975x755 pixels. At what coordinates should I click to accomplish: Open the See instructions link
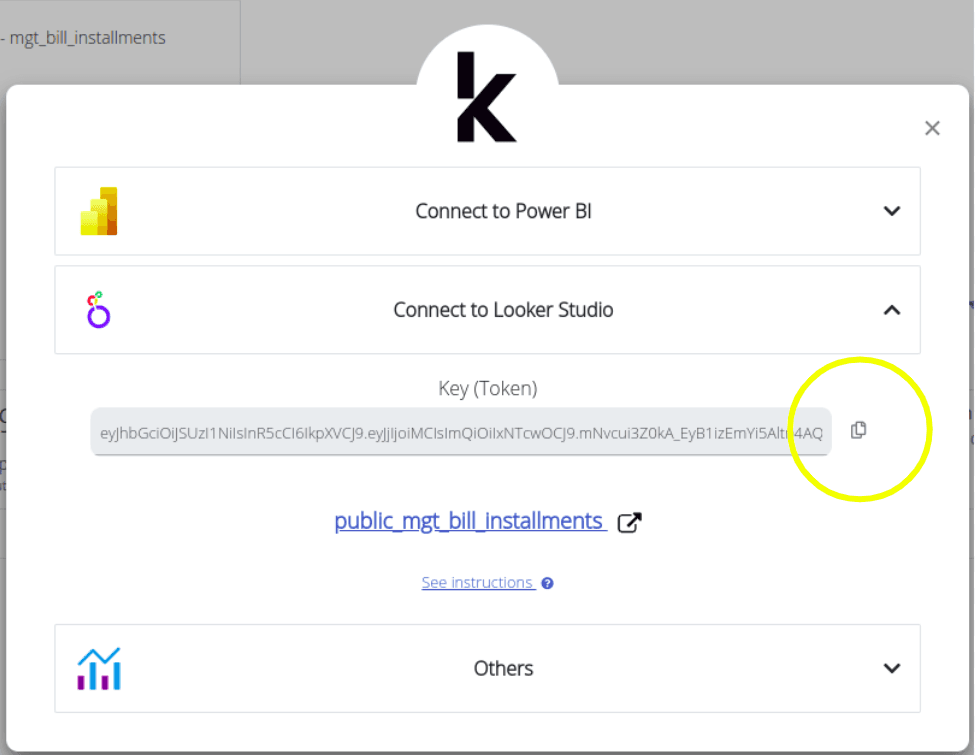pyautogui.click(x=477, y=583)
